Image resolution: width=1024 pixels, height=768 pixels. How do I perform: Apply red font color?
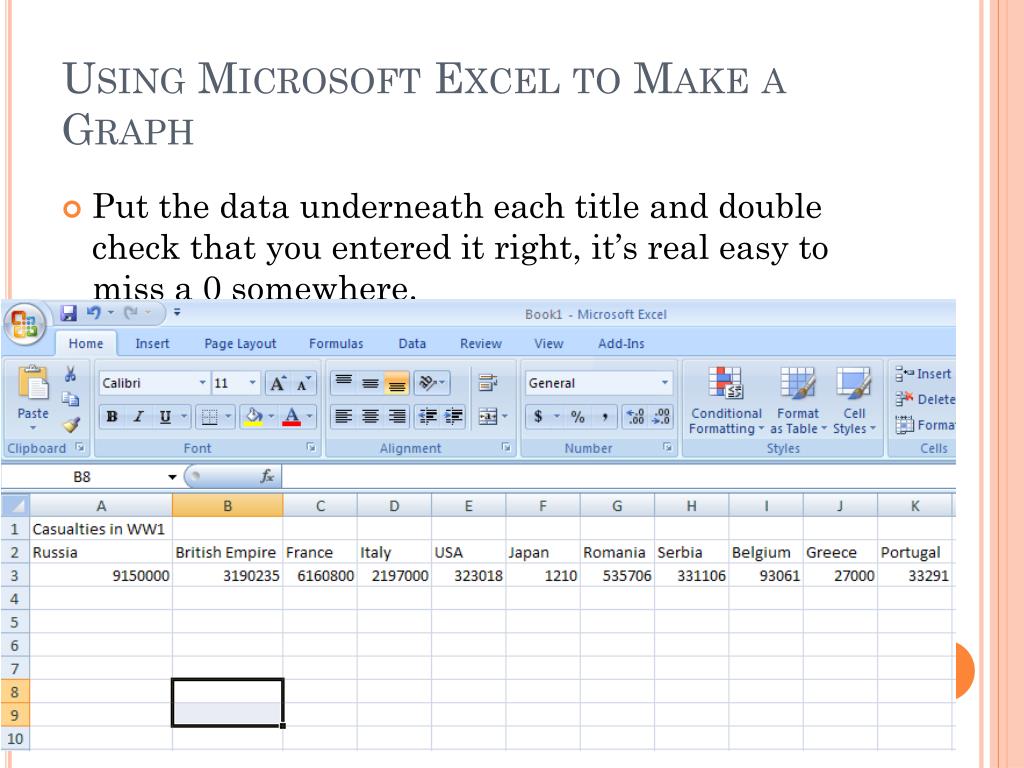pyautogui.click(x=291, y=416)
